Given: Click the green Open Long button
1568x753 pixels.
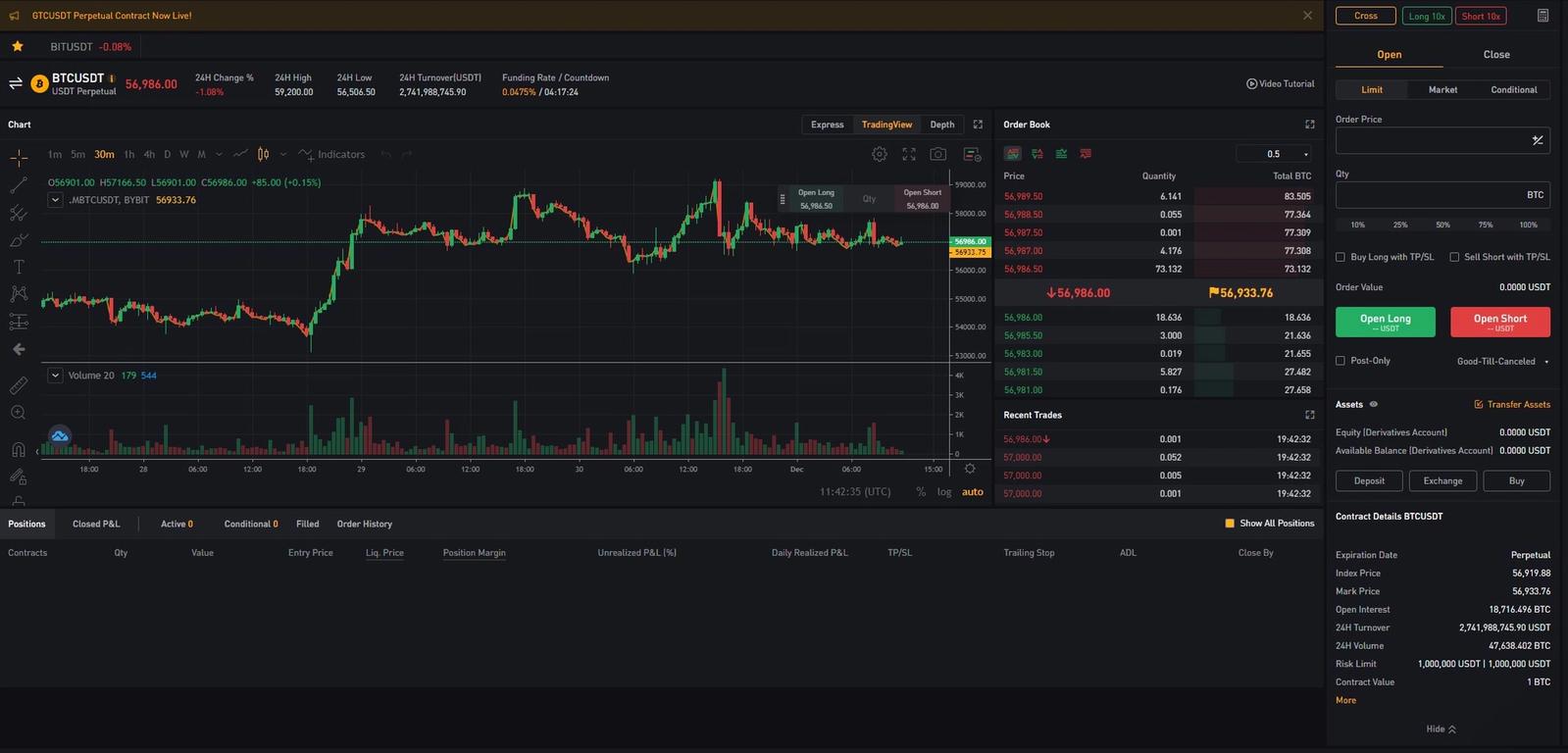Looking at the screenshot, I should tap(1385, 322).
